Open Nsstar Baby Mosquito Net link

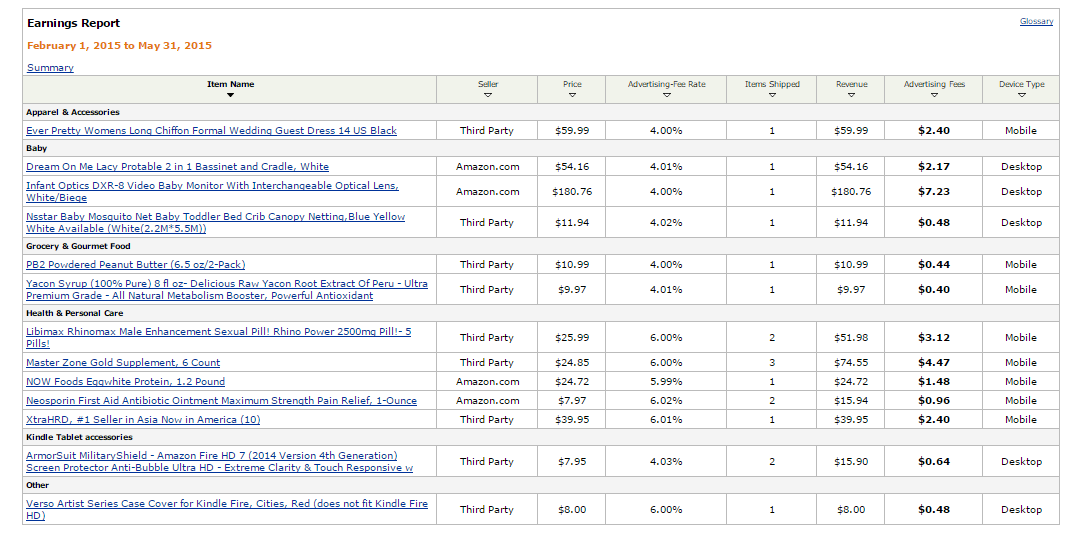point(216,222)
